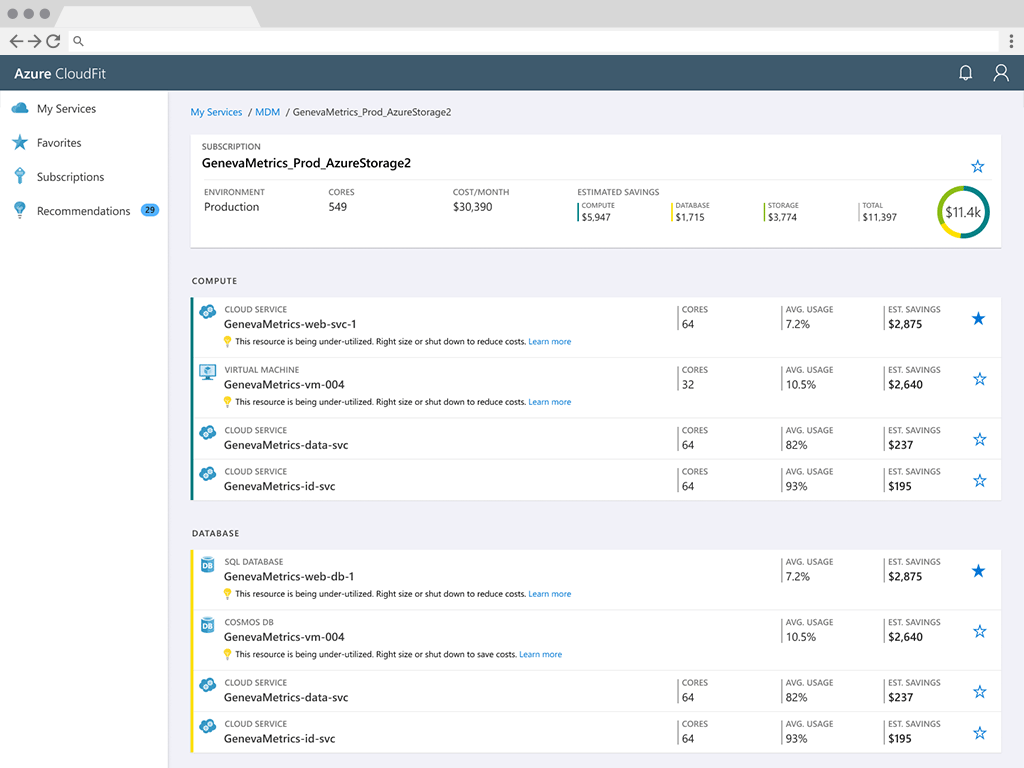
Task: Click the My Services cloud icon
Action: click(20, 108)
